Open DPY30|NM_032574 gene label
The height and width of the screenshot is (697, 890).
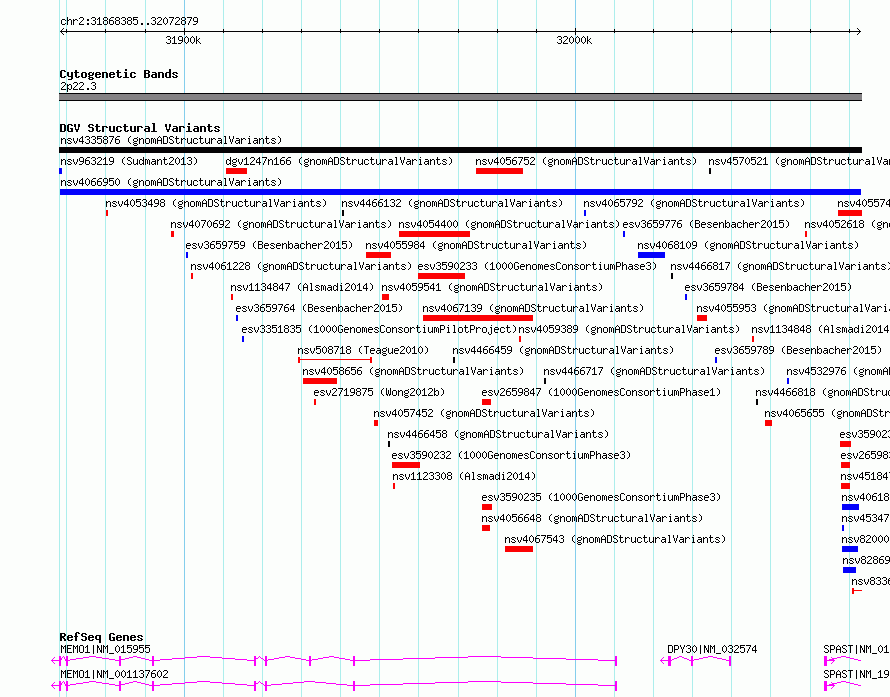[712, 649]
